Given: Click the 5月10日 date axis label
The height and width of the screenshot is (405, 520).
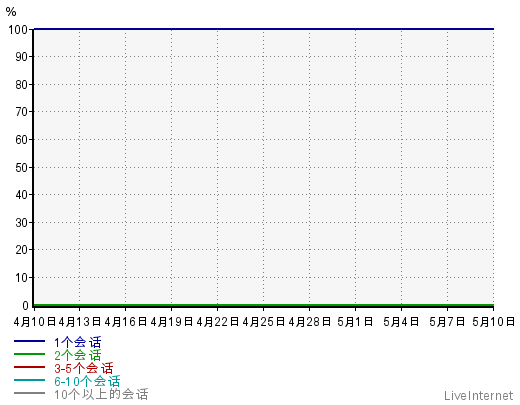Looking at the screenshot, I should (x=494, y=322).
